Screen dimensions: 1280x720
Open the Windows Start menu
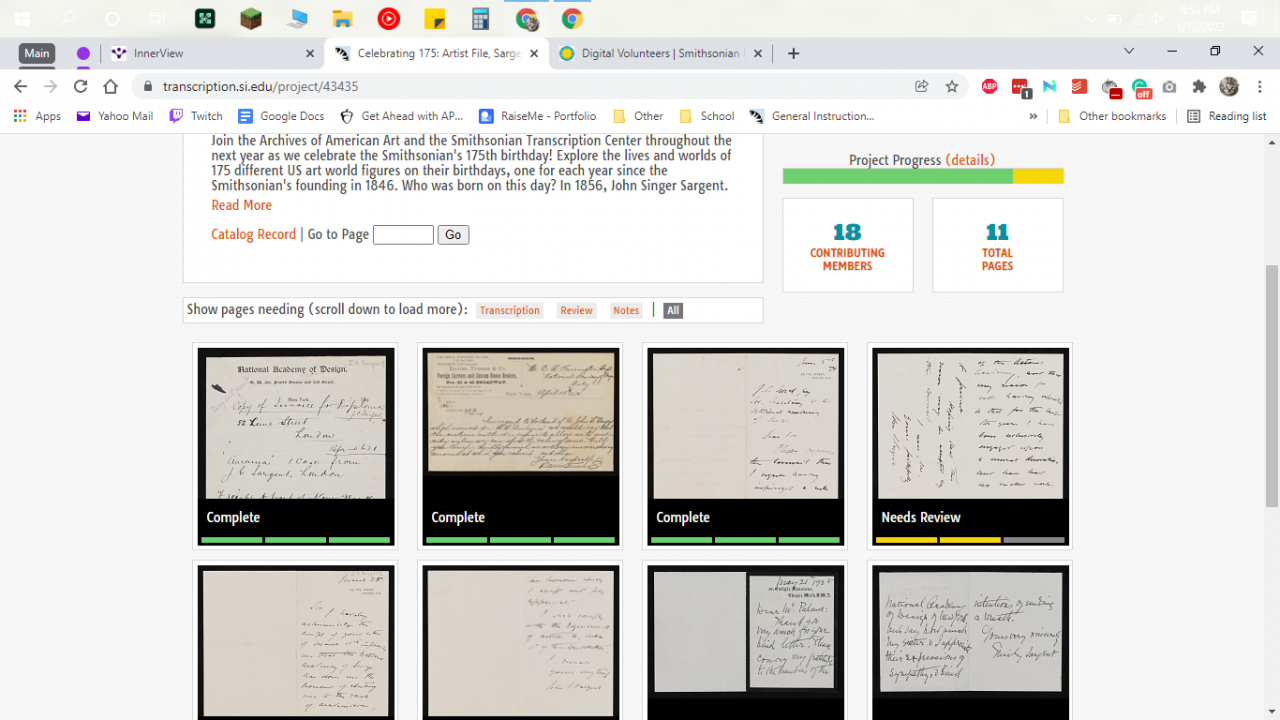pyautogui.click(x=22, y=18)
